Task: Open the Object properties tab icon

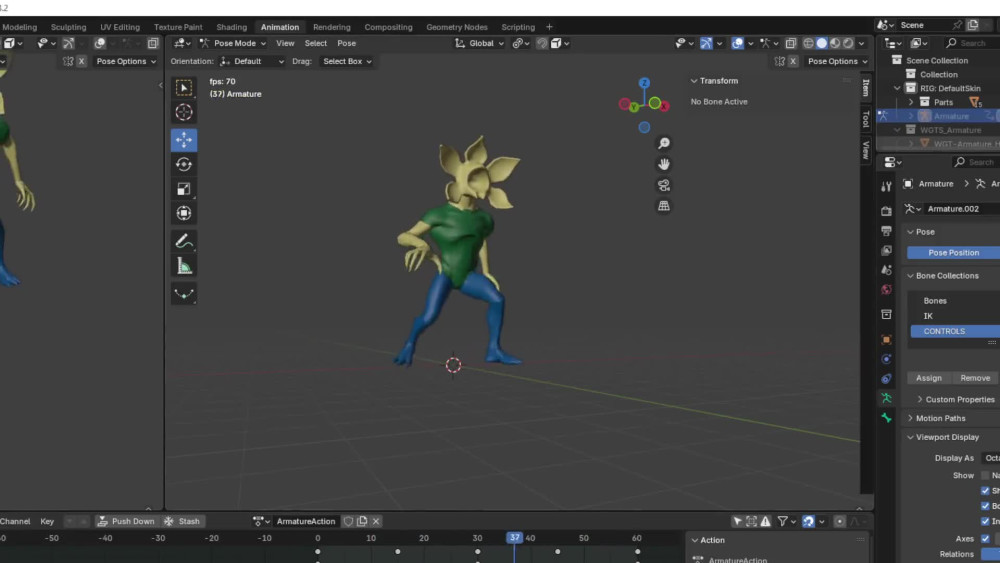Action: [x=886, y=339]
